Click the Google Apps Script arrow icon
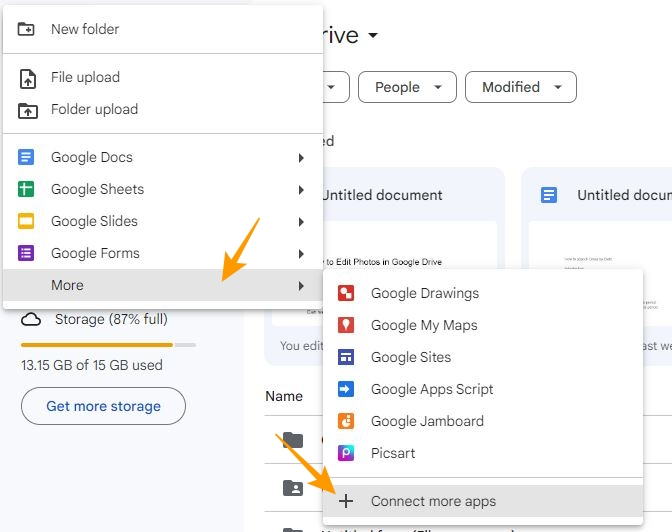The width and height of the screenshot is (672, 532). click(346, 389)
